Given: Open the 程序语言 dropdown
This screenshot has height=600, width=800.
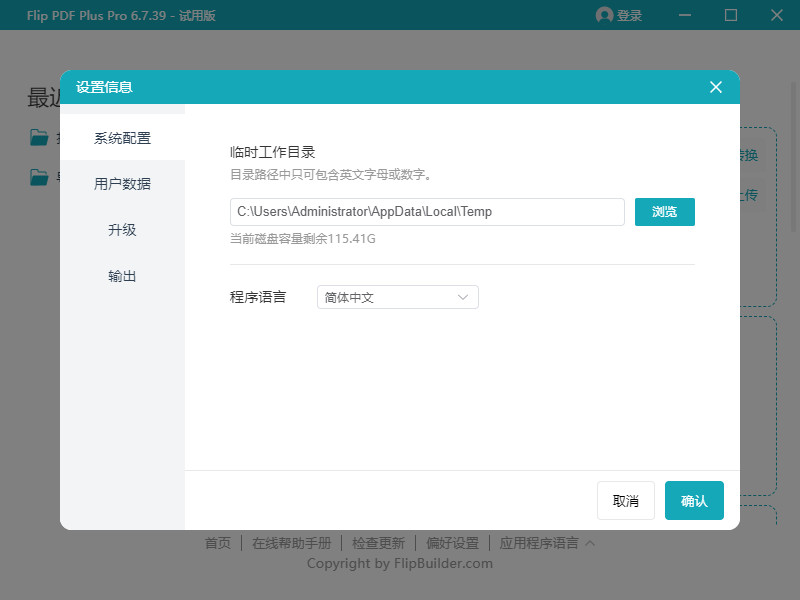Looking at the screenshot, I should (397, 297).
